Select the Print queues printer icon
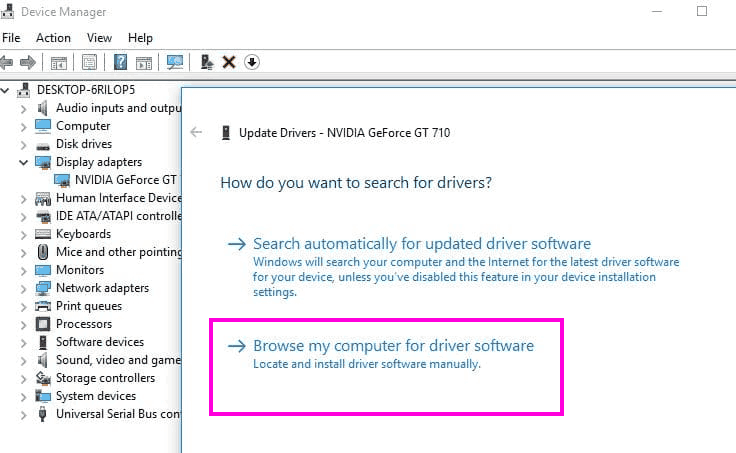 (x=43, y=306)
